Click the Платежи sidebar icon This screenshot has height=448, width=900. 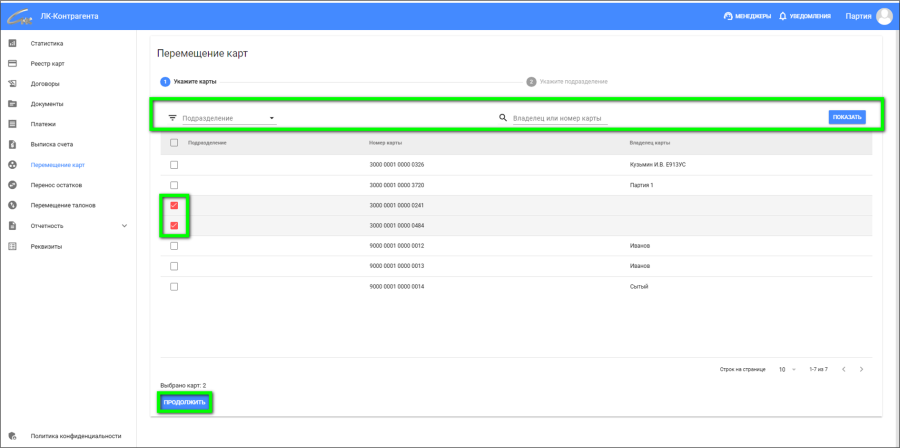tap(12, 124)
